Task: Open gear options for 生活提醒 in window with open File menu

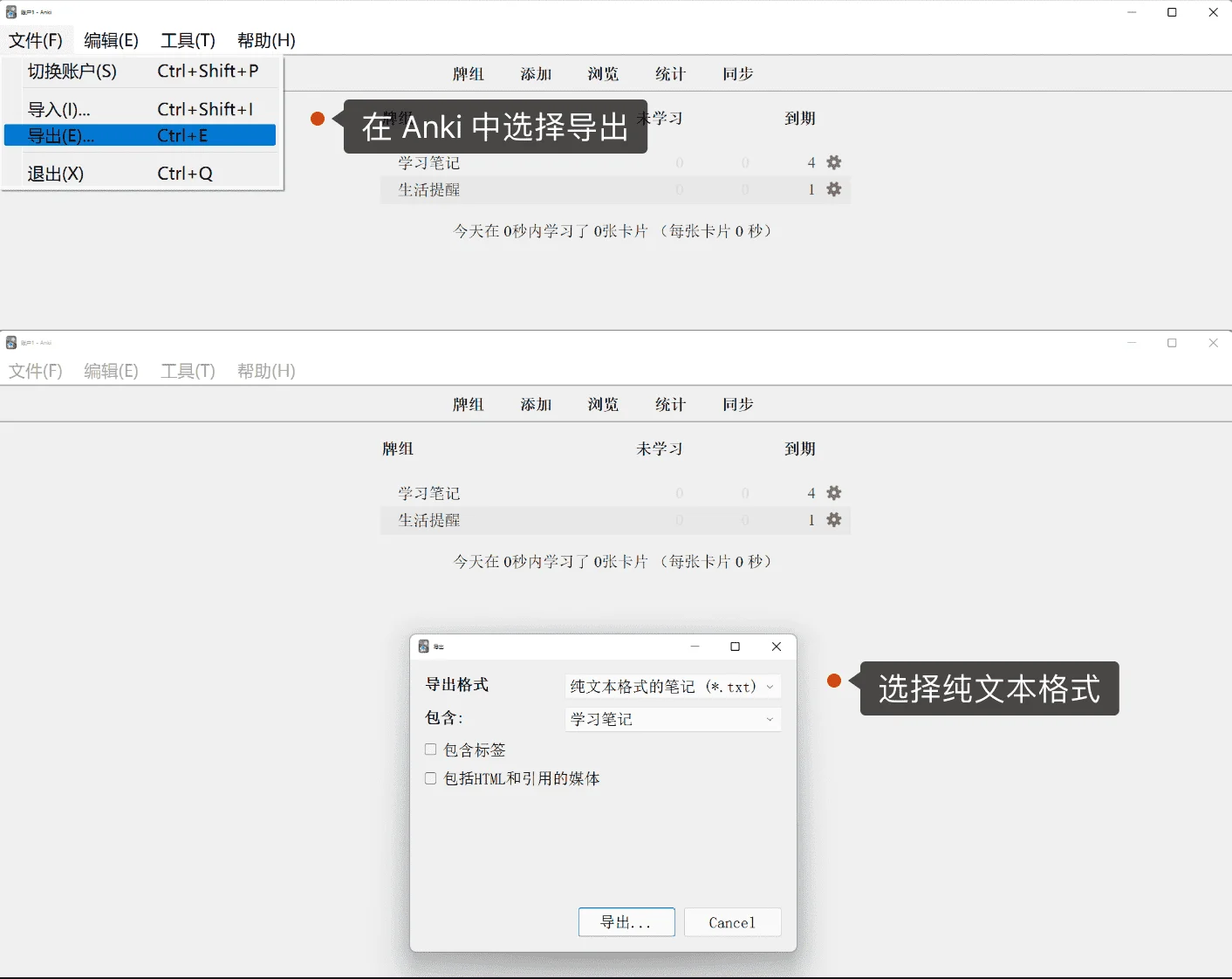Action: pos(834,189)
